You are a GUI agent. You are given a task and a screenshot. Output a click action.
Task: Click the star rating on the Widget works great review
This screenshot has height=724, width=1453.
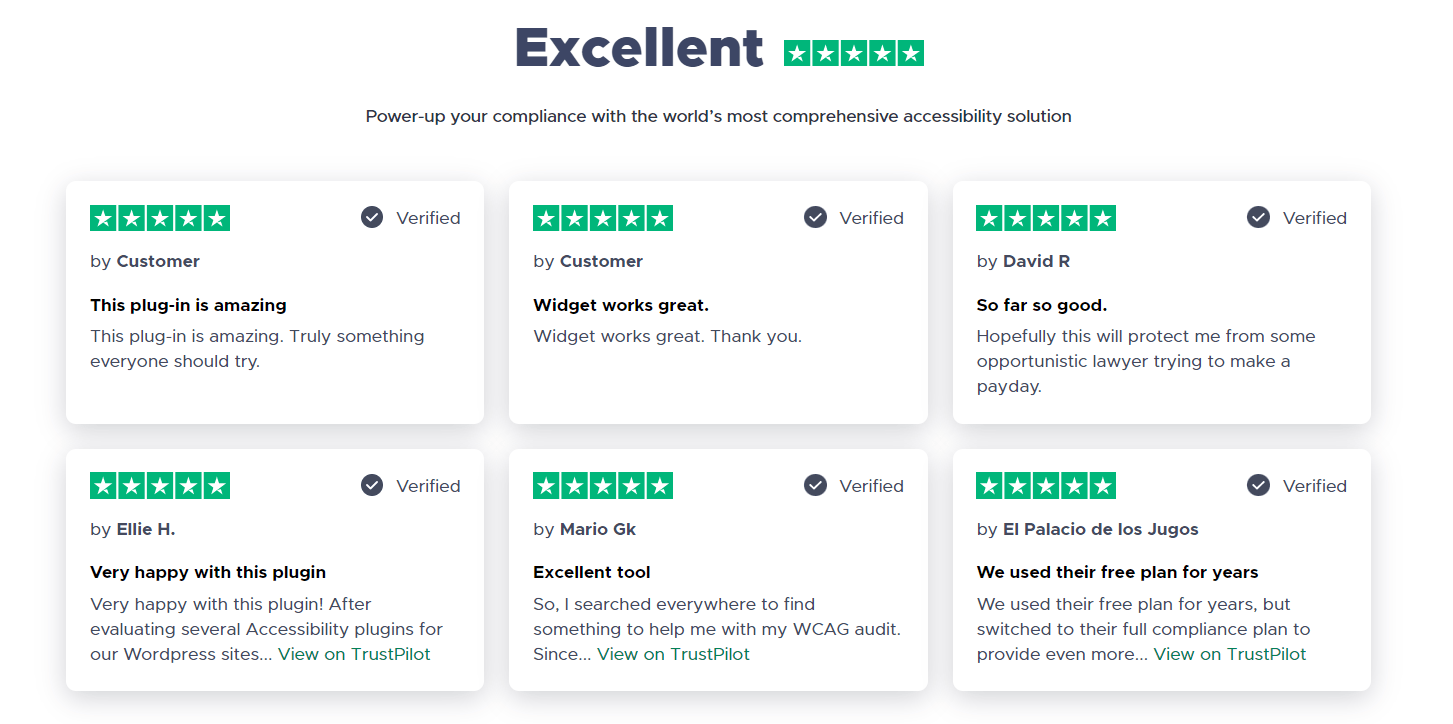(x=602, y=217)
